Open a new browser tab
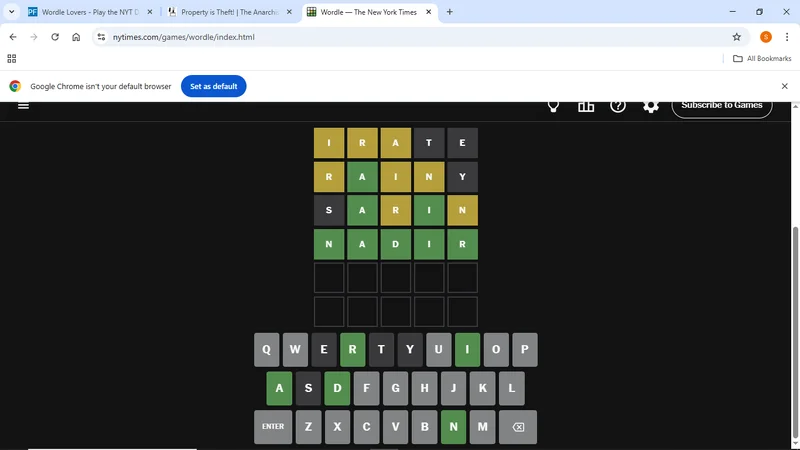The image size is (800, 450). pyautogui.click(x=449, y=12)
